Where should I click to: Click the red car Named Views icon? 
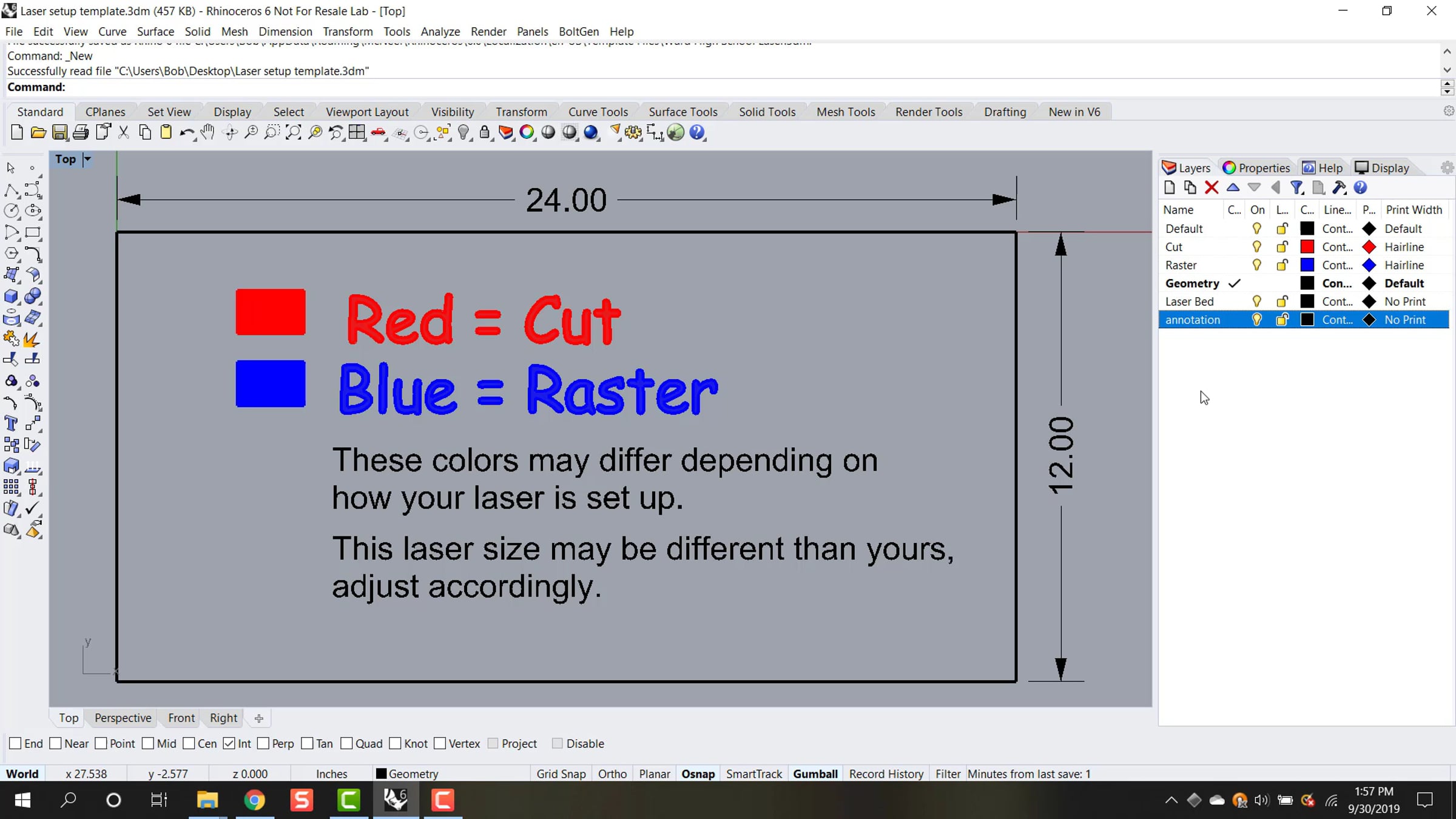tap(379, 132)
